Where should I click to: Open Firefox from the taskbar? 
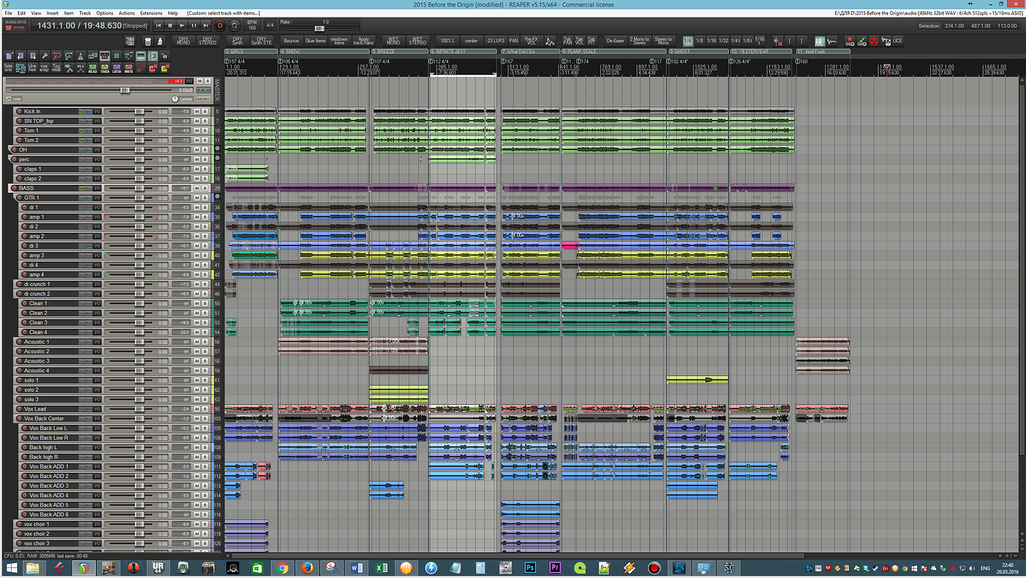pos(307,568)
